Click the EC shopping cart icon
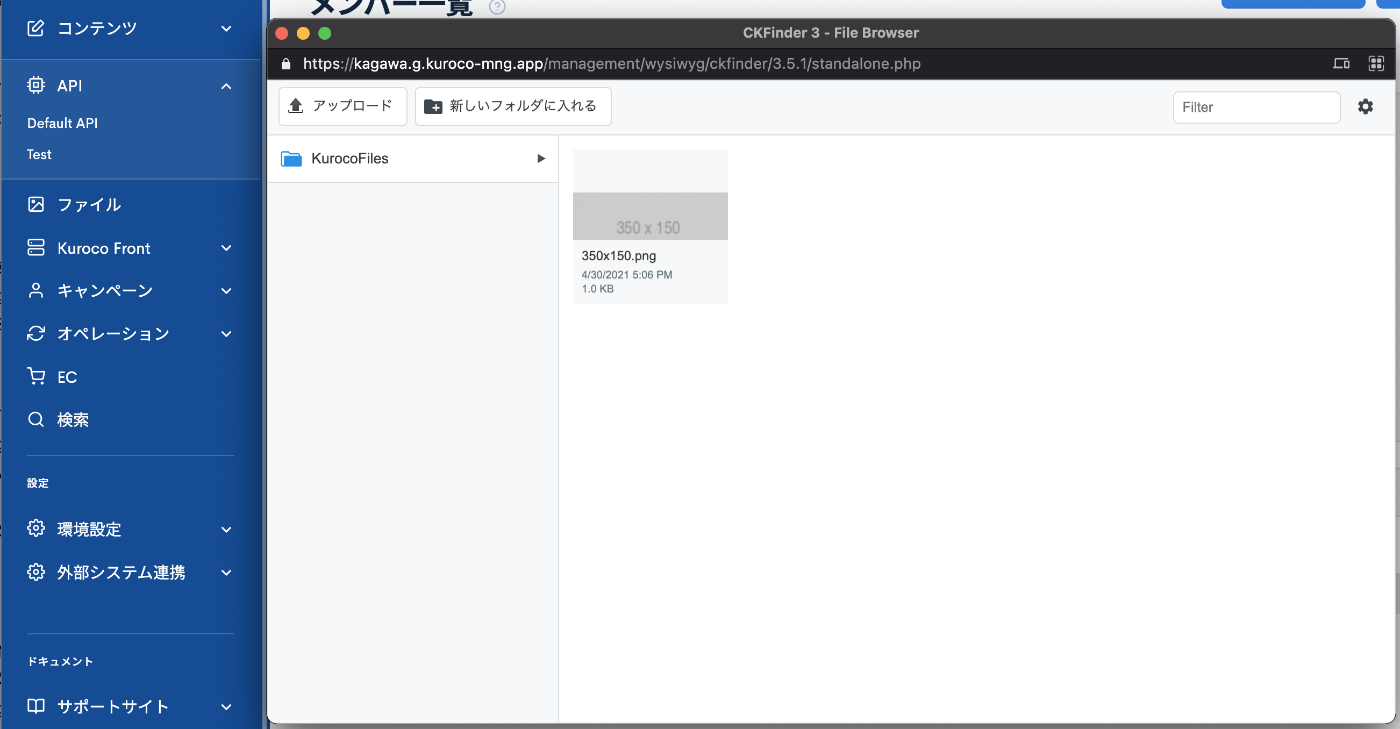 tap(36, 377)
